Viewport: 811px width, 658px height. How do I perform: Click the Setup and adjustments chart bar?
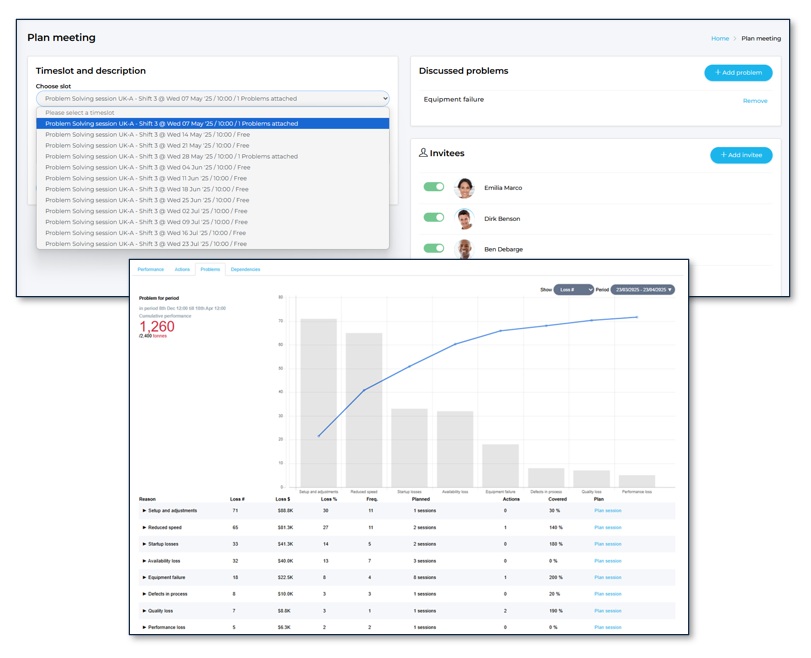[x=318, y=402]
